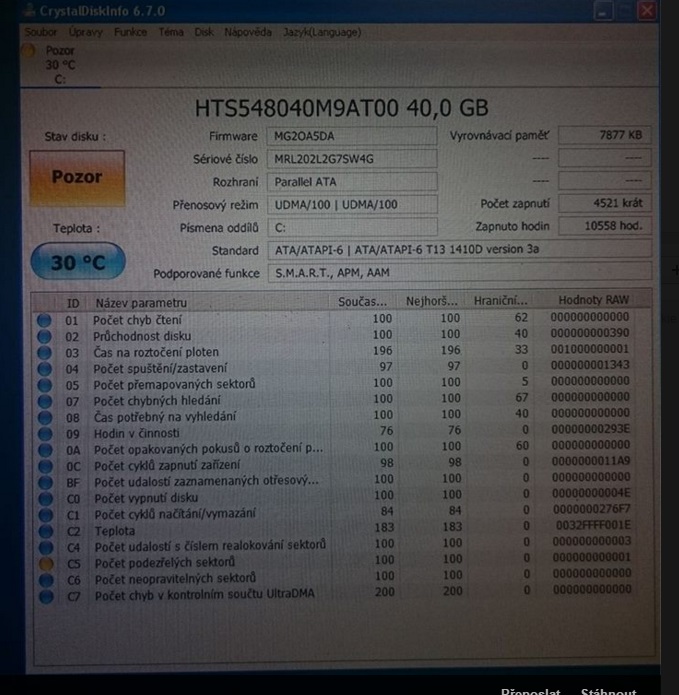Click blue status dot for C1 Počet cyklů načítání
679x695 pixels.
coord(46,515)
